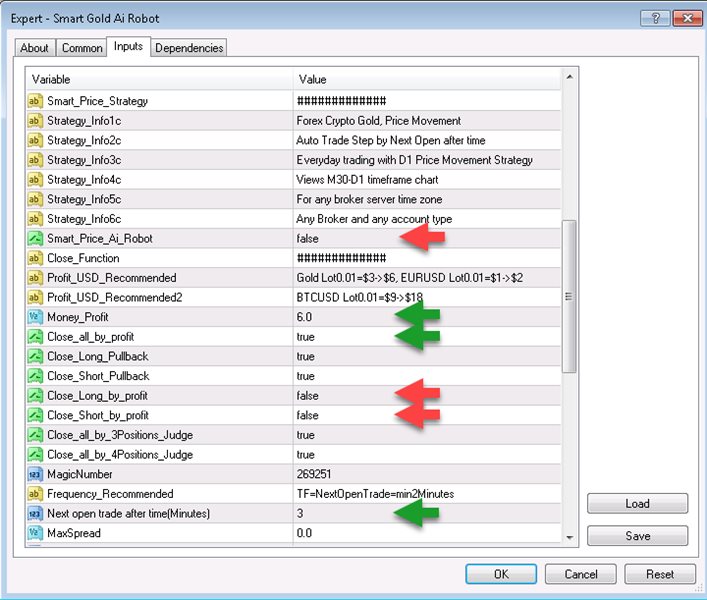Click the Strategy_Info1c variable name
The image size is (707, 600).
pyautogui.click(x=84, y=121)
